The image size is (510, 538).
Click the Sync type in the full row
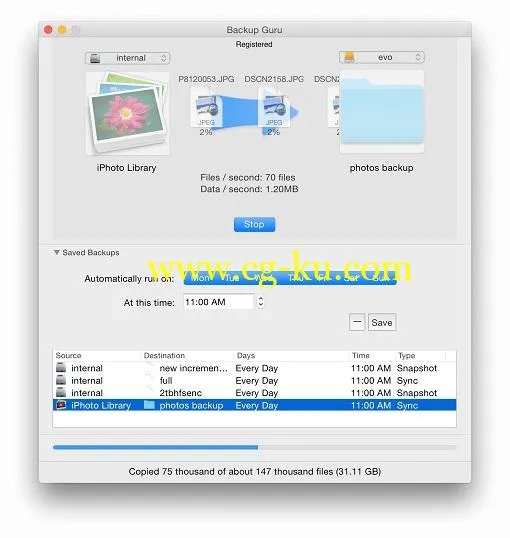pos(407,381)
